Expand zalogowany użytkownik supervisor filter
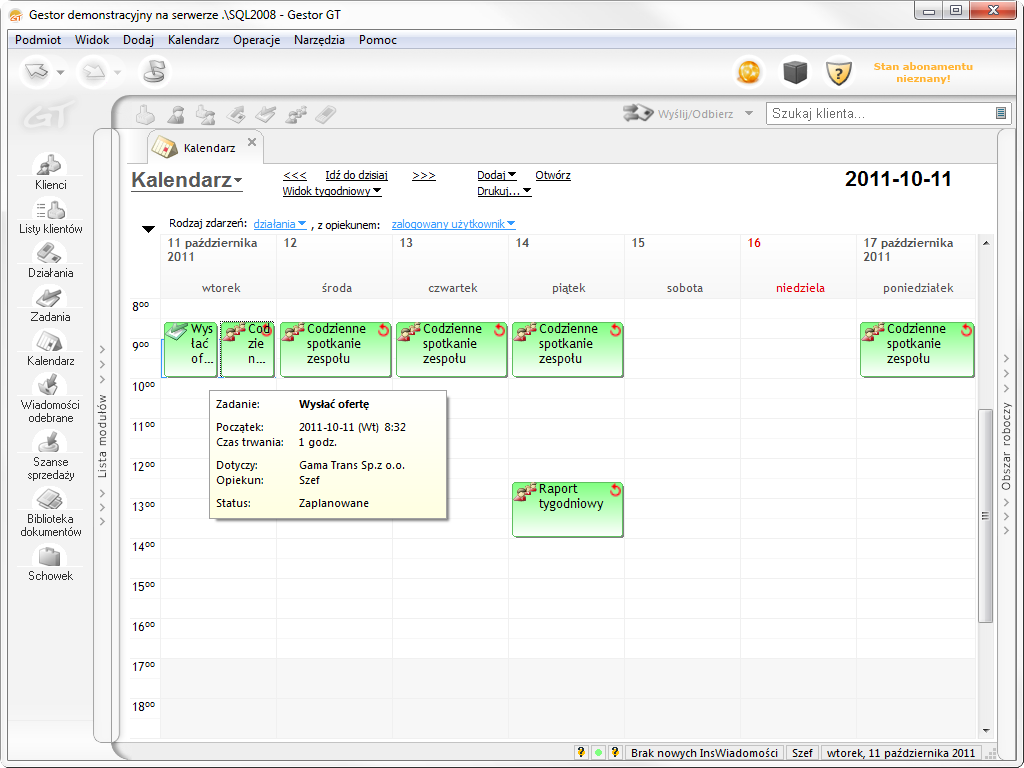1024x768 pixels. (x=453, y=224)
